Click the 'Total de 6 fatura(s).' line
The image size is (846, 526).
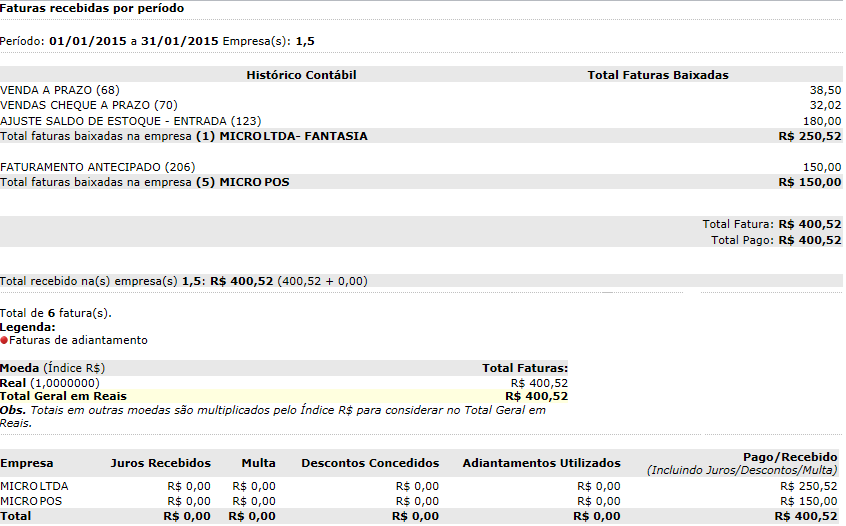56,313
